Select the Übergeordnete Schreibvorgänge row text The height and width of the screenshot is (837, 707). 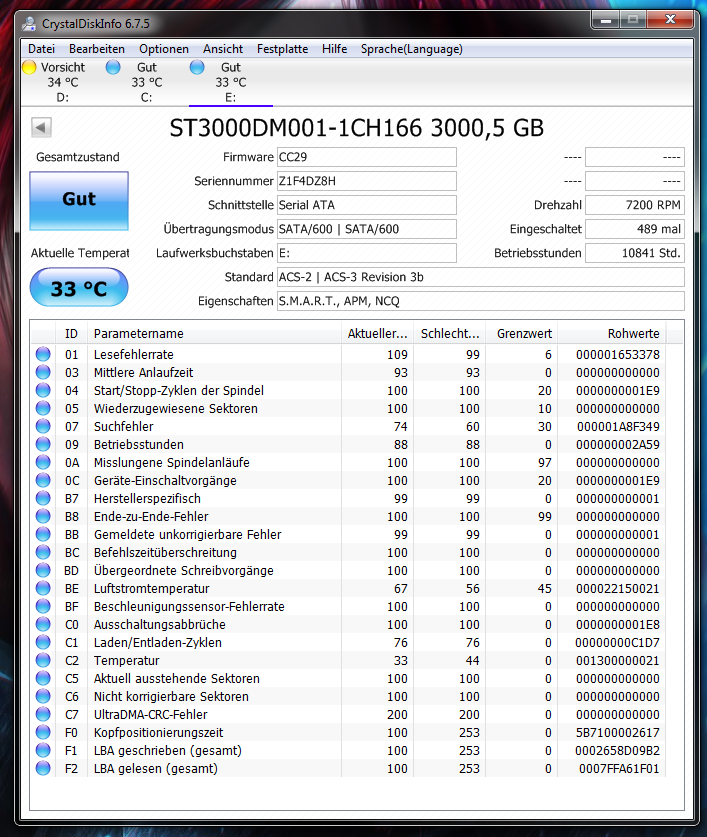[x=184, y=570]
